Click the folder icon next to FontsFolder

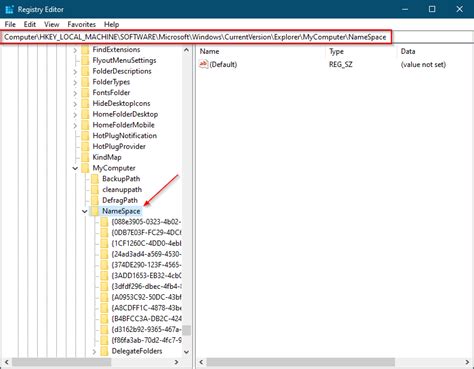[85, 93]
